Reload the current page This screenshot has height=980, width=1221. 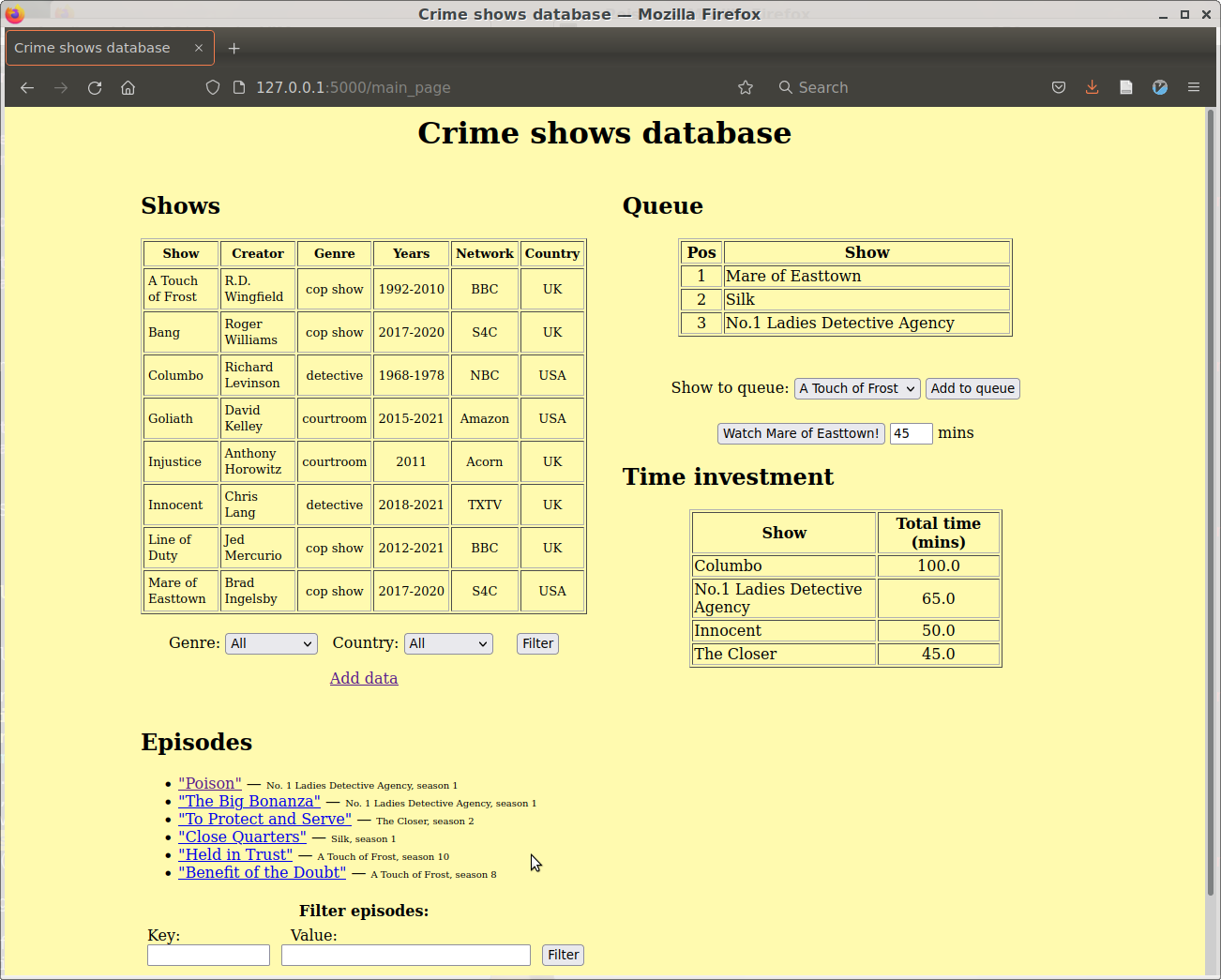[x=95, y=87]
